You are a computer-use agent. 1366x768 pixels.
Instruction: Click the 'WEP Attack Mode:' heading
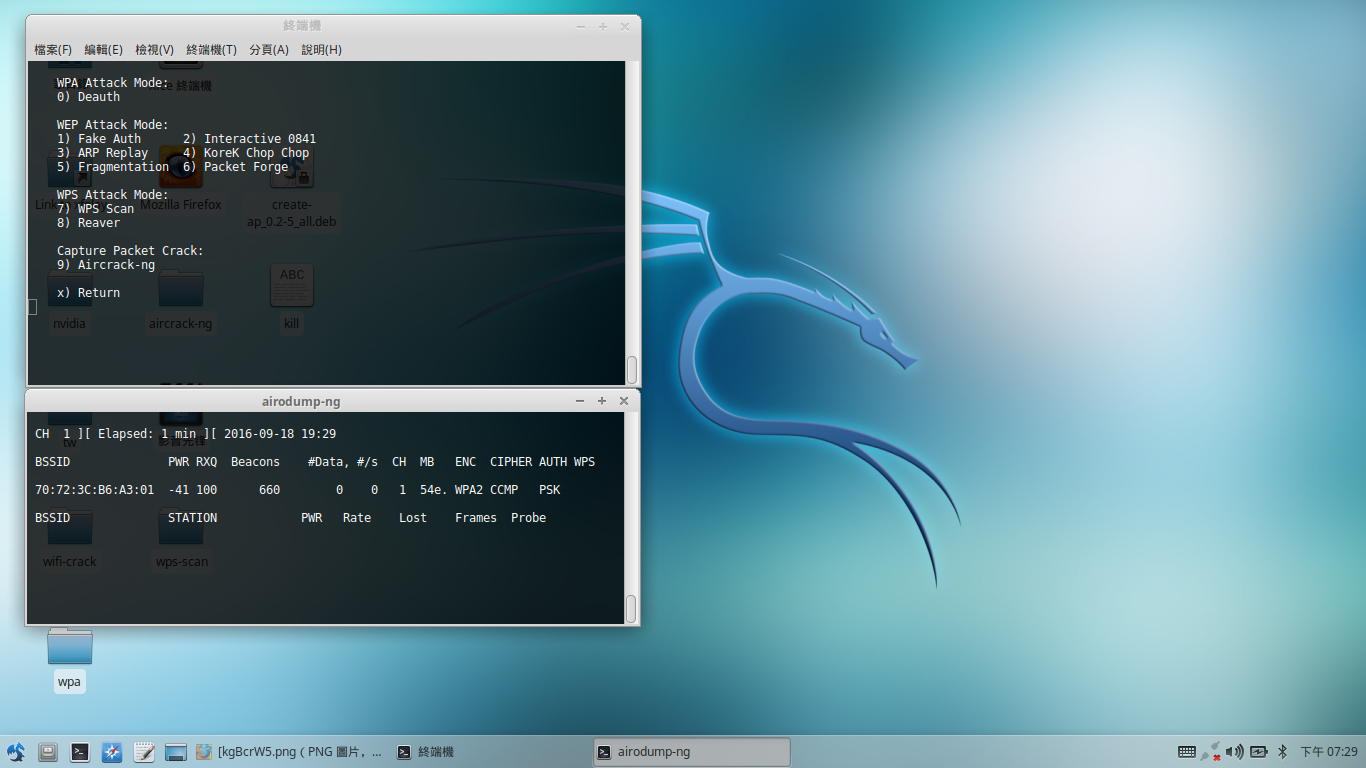pos(113,125)
